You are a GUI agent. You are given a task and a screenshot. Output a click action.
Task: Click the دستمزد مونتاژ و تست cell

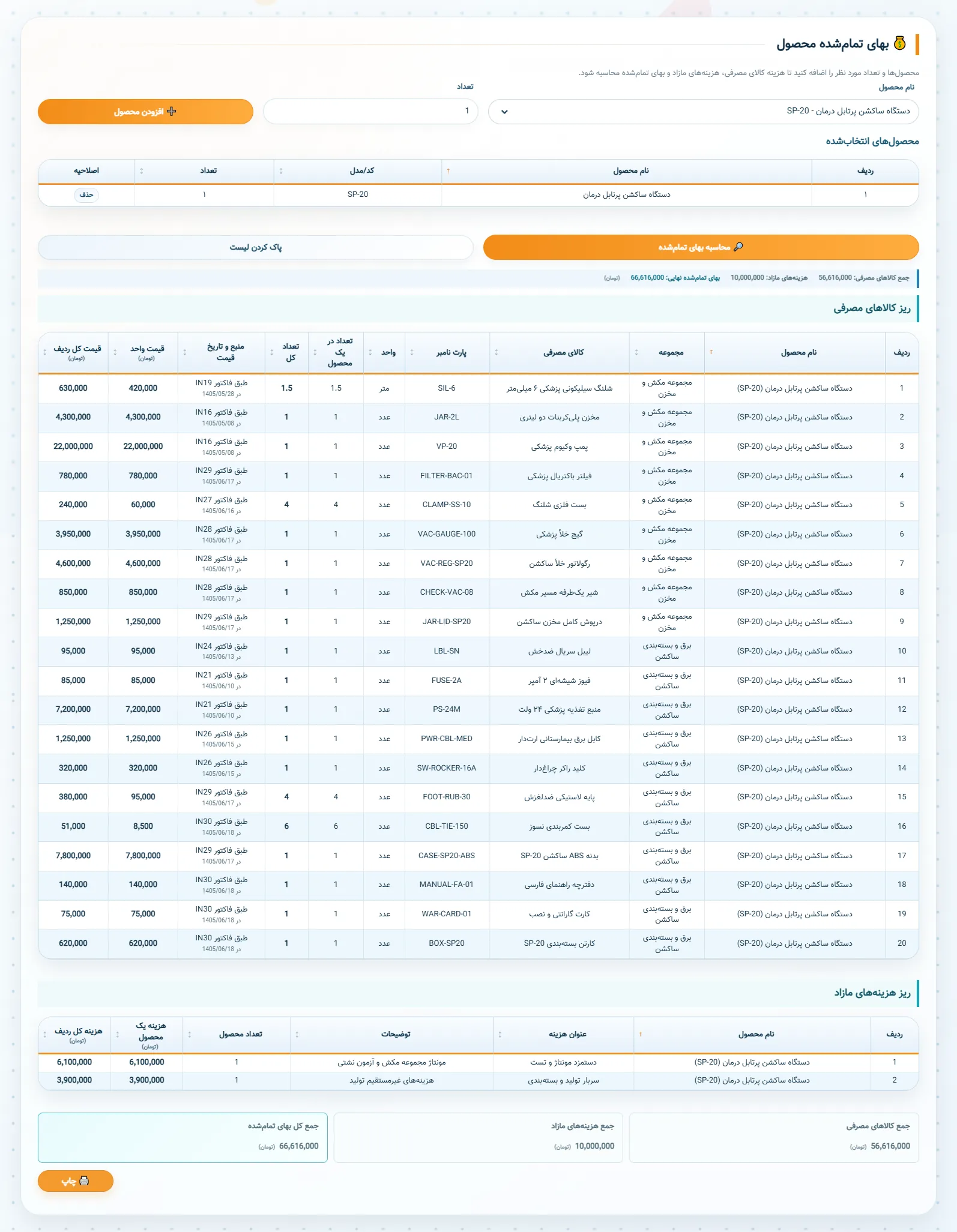click(563, 1062)
